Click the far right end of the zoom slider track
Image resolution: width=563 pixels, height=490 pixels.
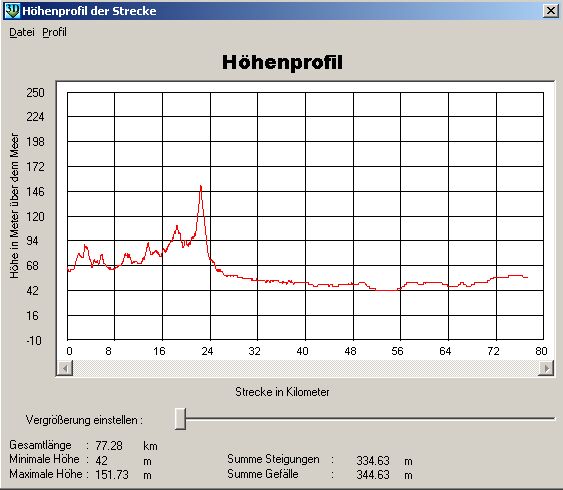(x=553, y=419)
